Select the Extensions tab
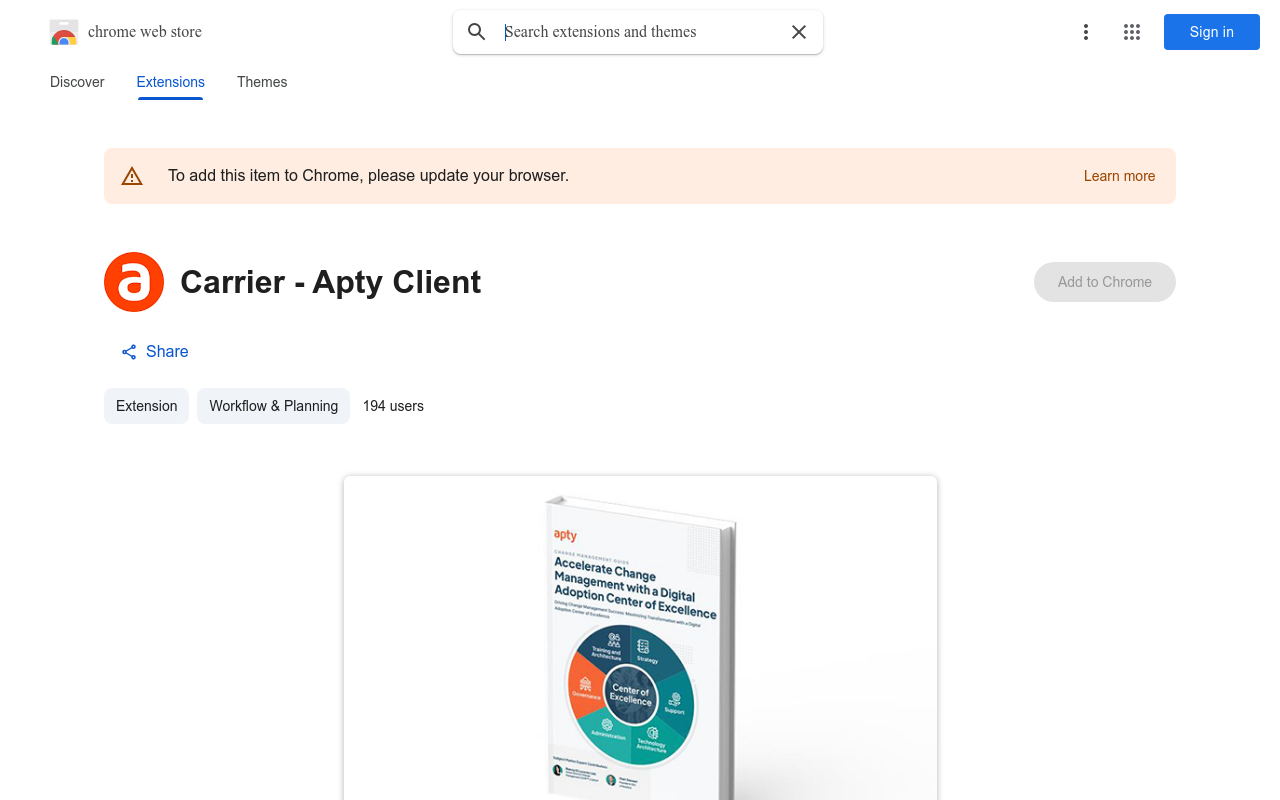 tap(171, 82)
